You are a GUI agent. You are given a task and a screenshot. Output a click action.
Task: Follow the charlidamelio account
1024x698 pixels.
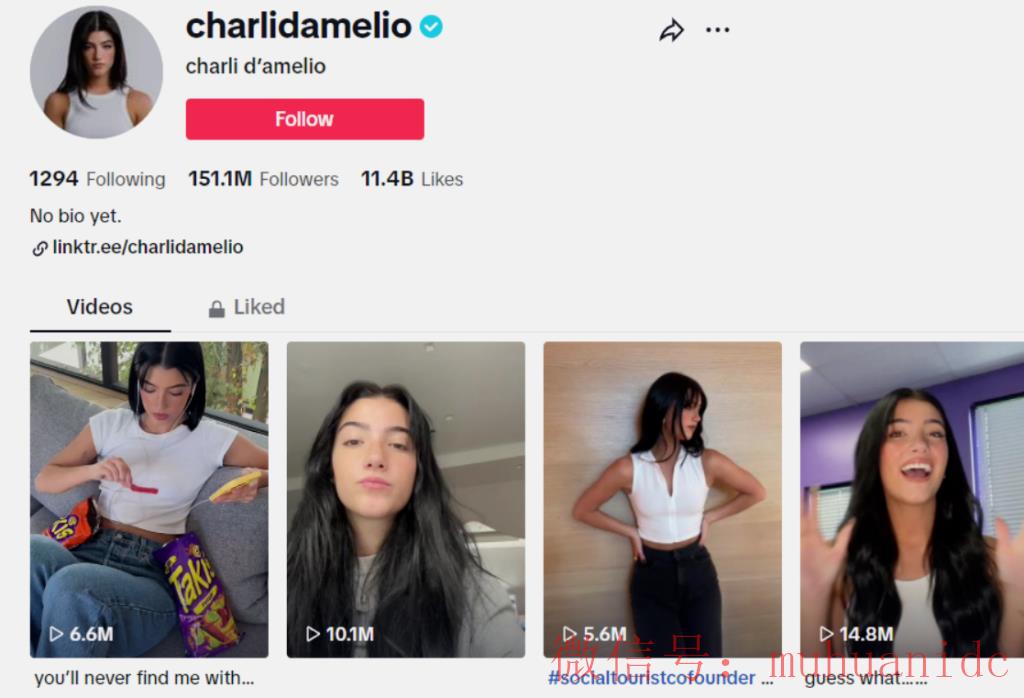(305, 119)
